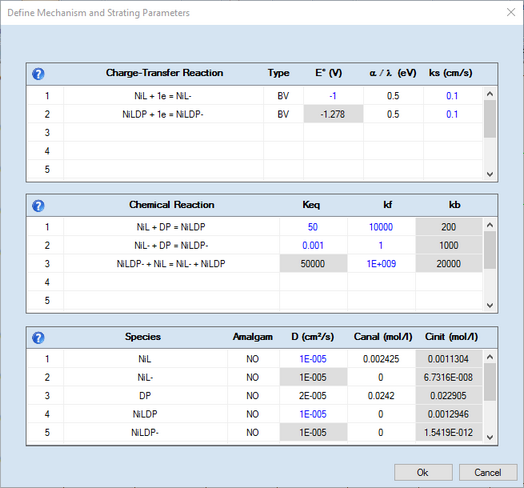Image resolution: width=524 pixels, height=488 pixels.
Task: Click Cinit value 0.022905
Action: click(x=449, y=396)
